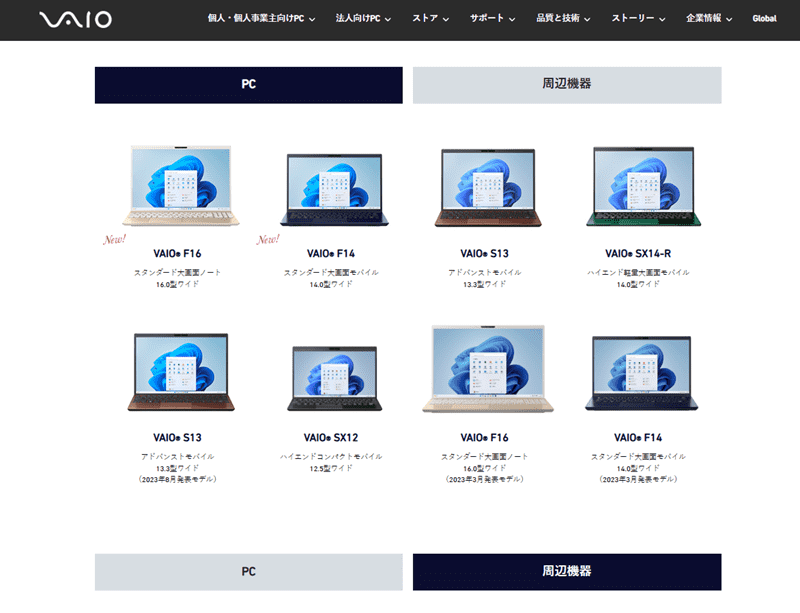800x613 pixels.
Task: Click the top-row VAIO S13 title
Action: pyautogui.click(x=484, y=254)
